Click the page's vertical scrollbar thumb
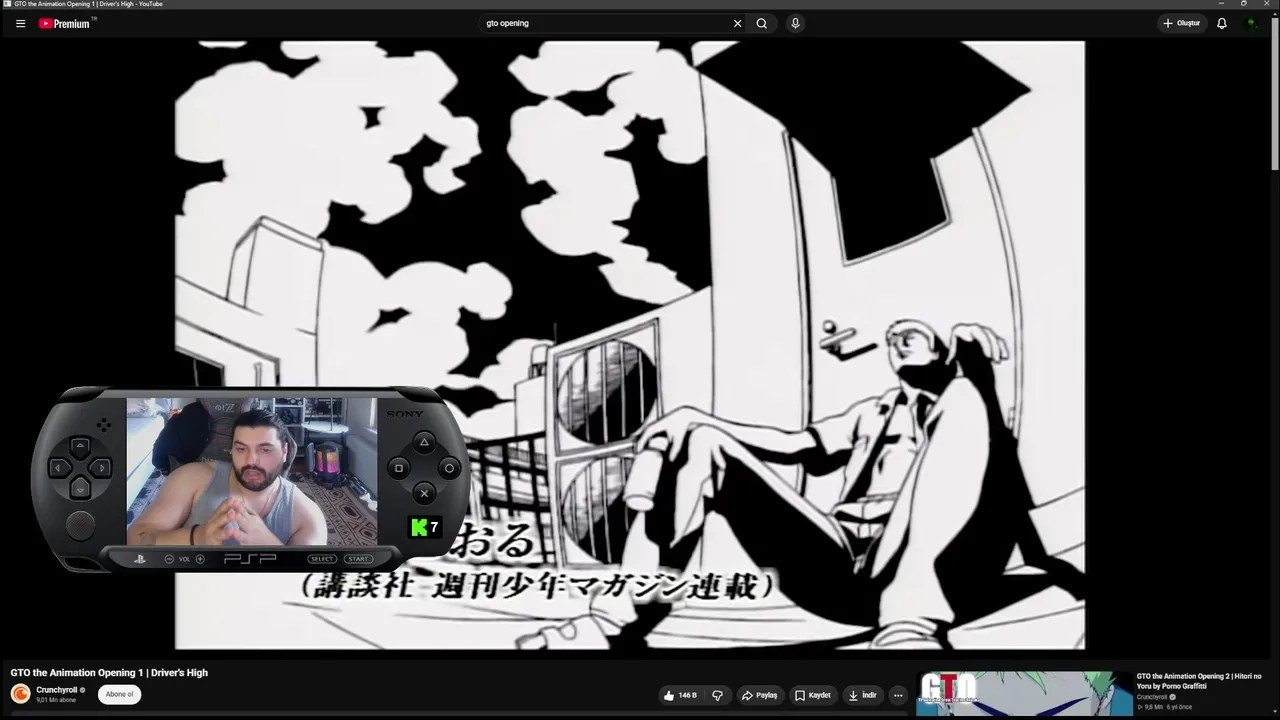 point(1275,92)
